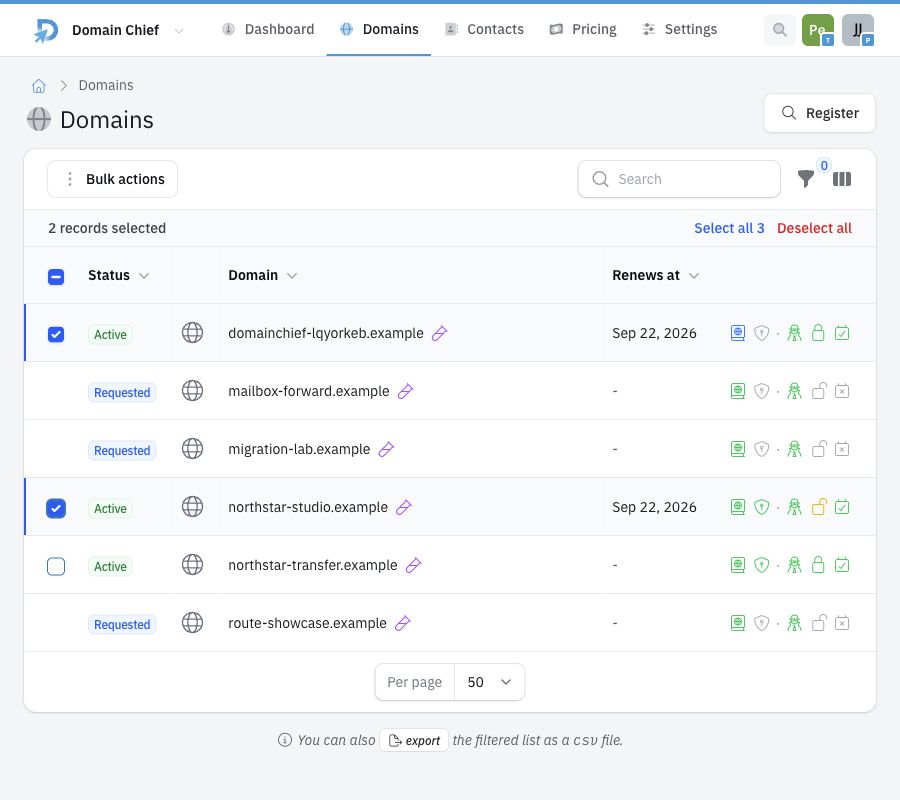Click the Deselect all link

coord(814,228)
